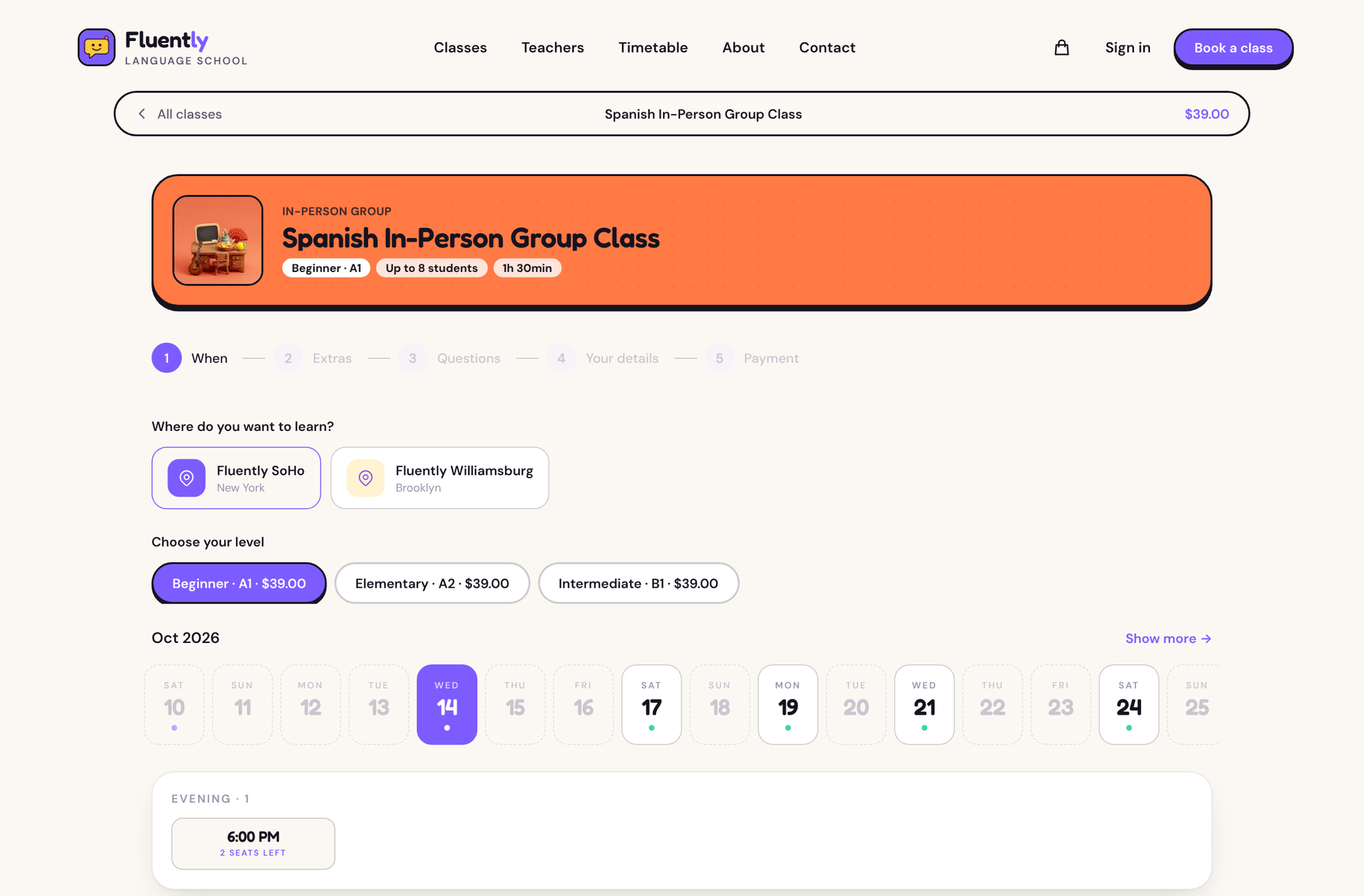Choose Elementary A2 $39.00 level

tap(432, 583)
